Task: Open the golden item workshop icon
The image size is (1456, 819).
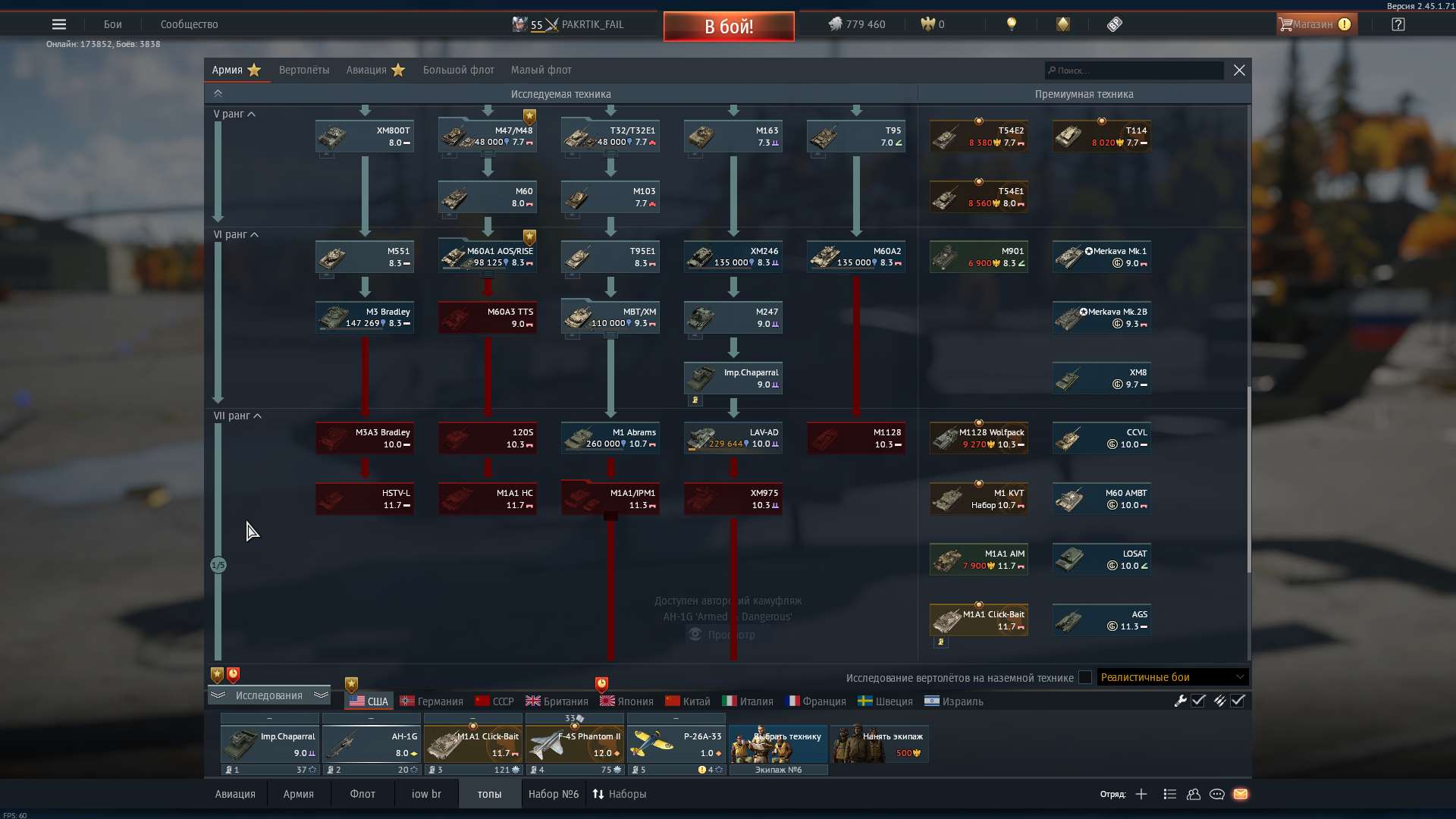Action: pos(1062,24)
